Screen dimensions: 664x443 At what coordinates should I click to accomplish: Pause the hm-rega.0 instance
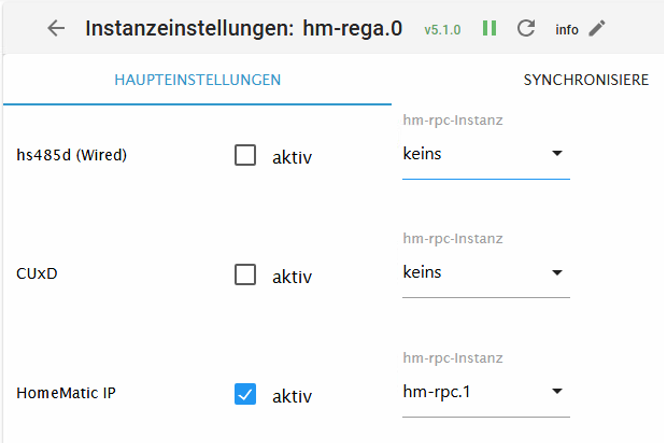(489, 28)
